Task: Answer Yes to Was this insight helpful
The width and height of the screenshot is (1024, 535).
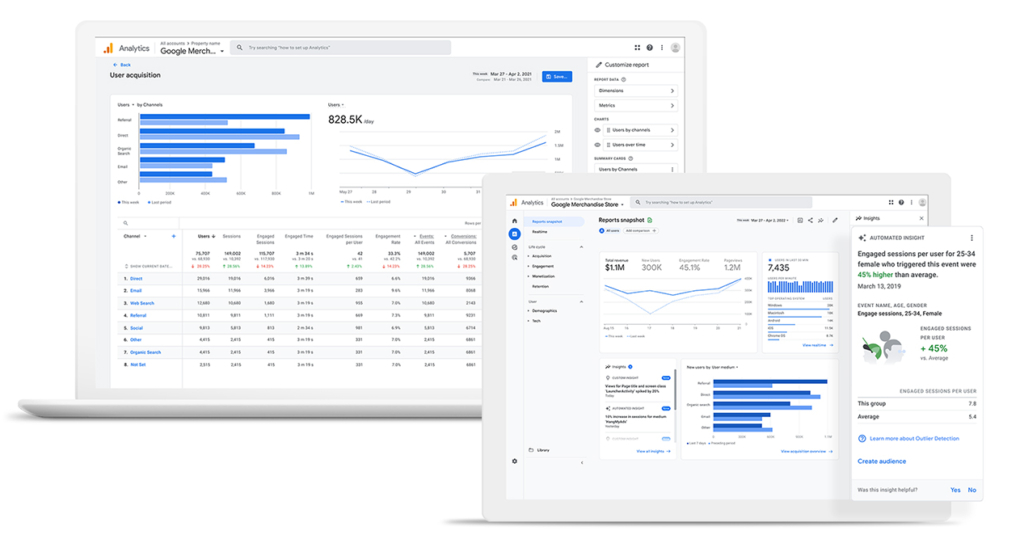Action: coord(955,490)
